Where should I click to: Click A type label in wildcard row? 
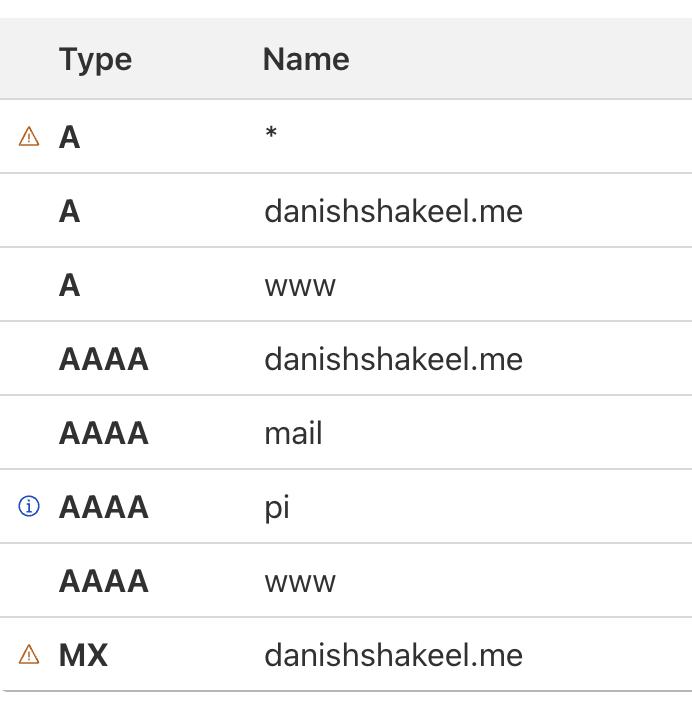click(x=69, y=137)
